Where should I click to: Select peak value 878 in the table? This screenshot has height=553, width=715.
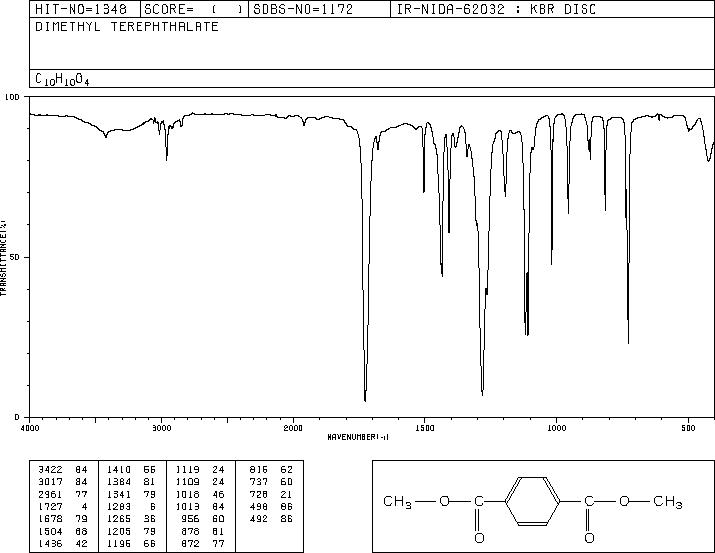click(191, 531)
